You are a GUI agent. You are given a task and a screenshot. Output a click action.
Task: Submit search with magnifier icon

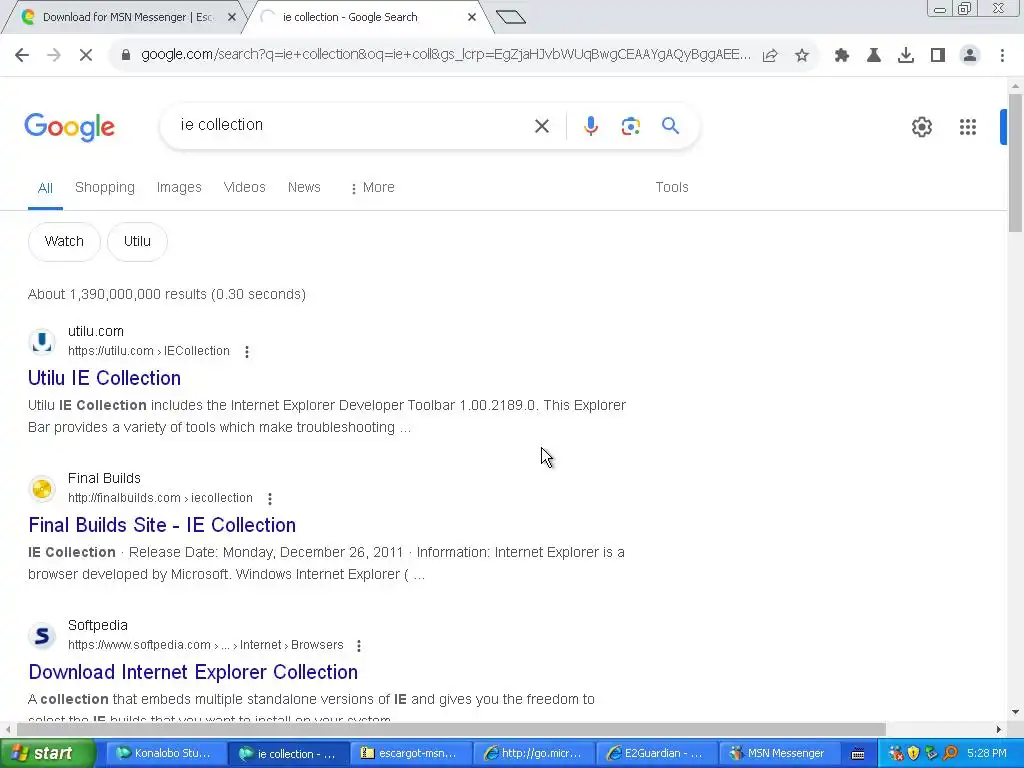pos(671,125)
